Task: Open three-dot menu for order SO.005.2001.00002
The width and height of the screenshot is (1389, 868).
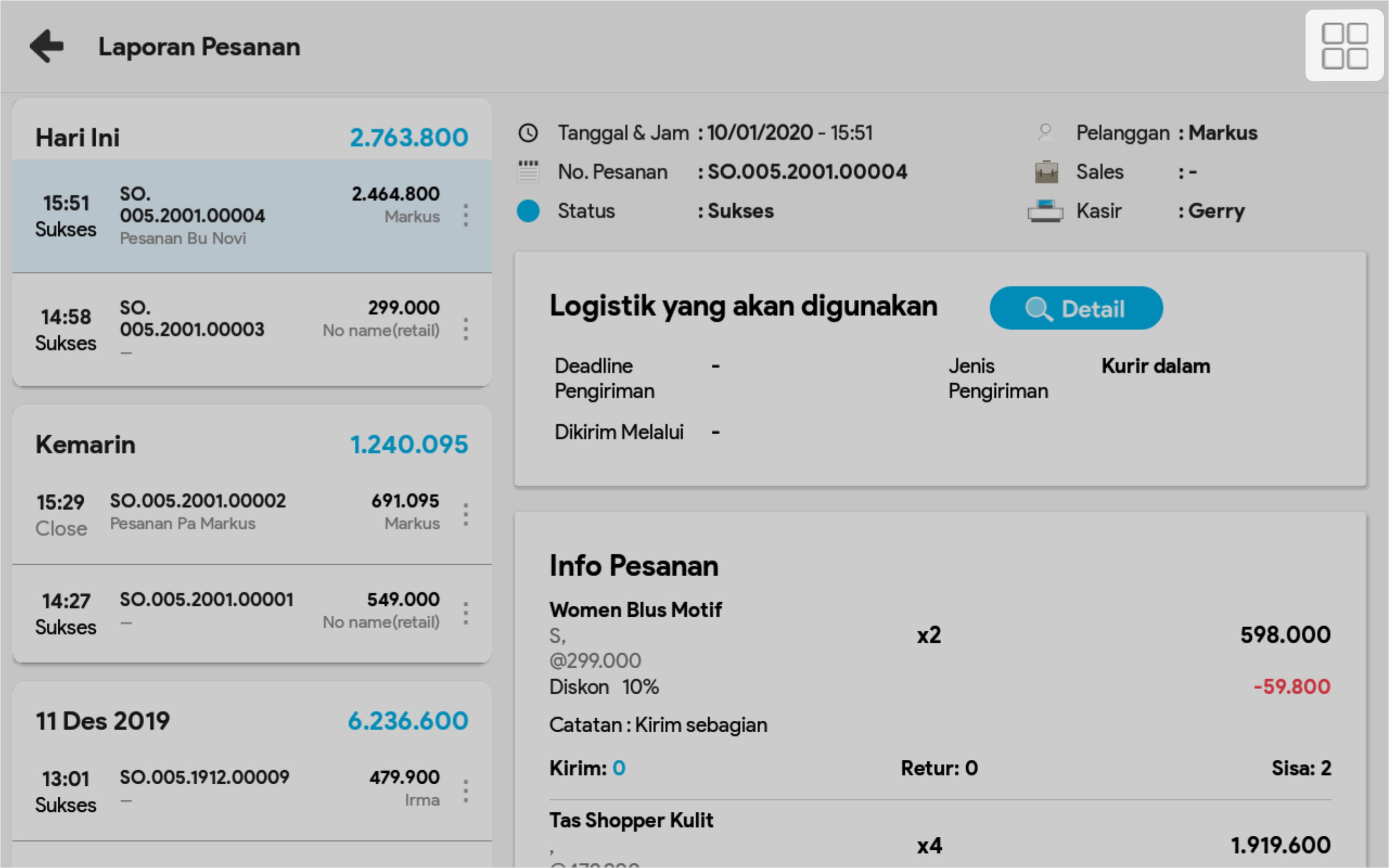Action: (x=465, y=514)
